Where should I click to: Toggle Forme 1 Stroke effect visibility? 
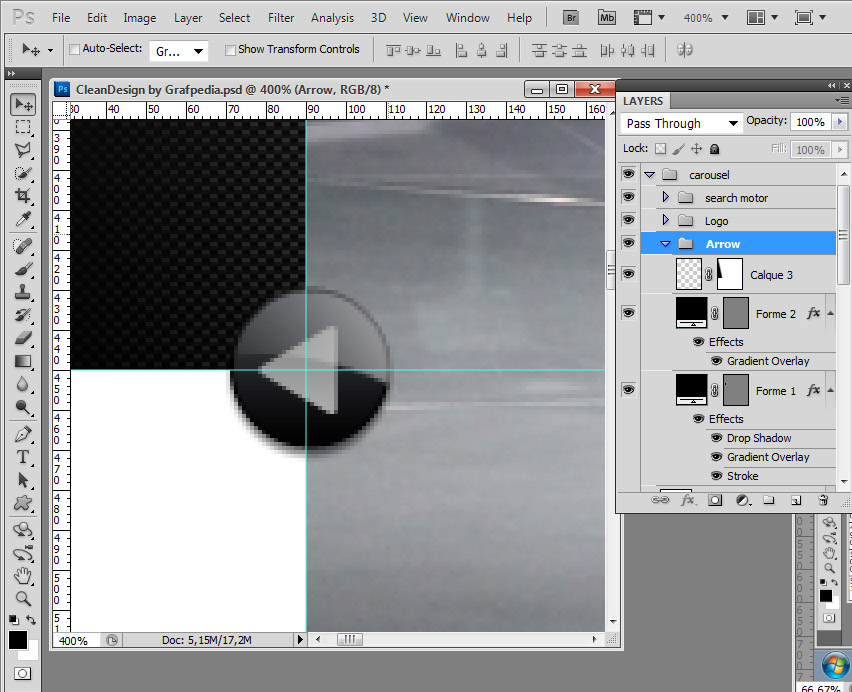click(717, 476)
